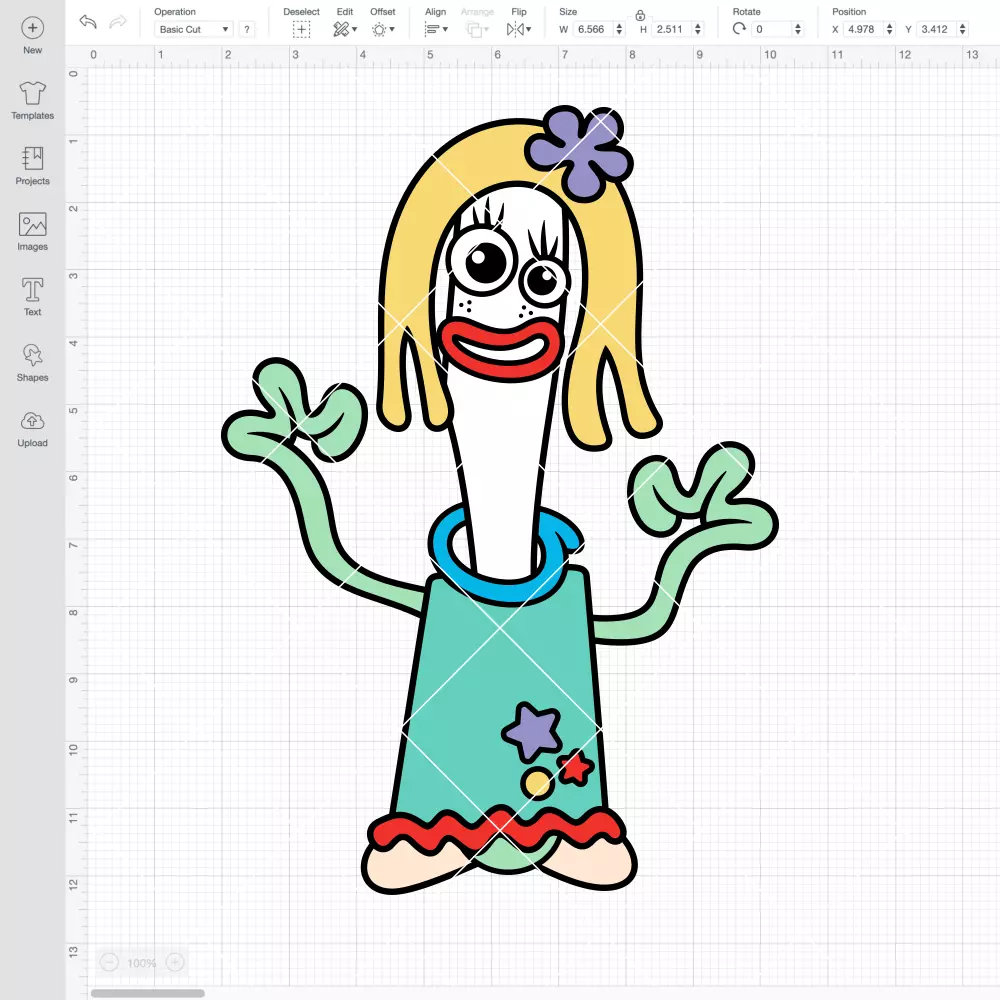The image size is (1000, 1000).
Task: Select the purple star on the dress
Action: click(x=533, y=732)
